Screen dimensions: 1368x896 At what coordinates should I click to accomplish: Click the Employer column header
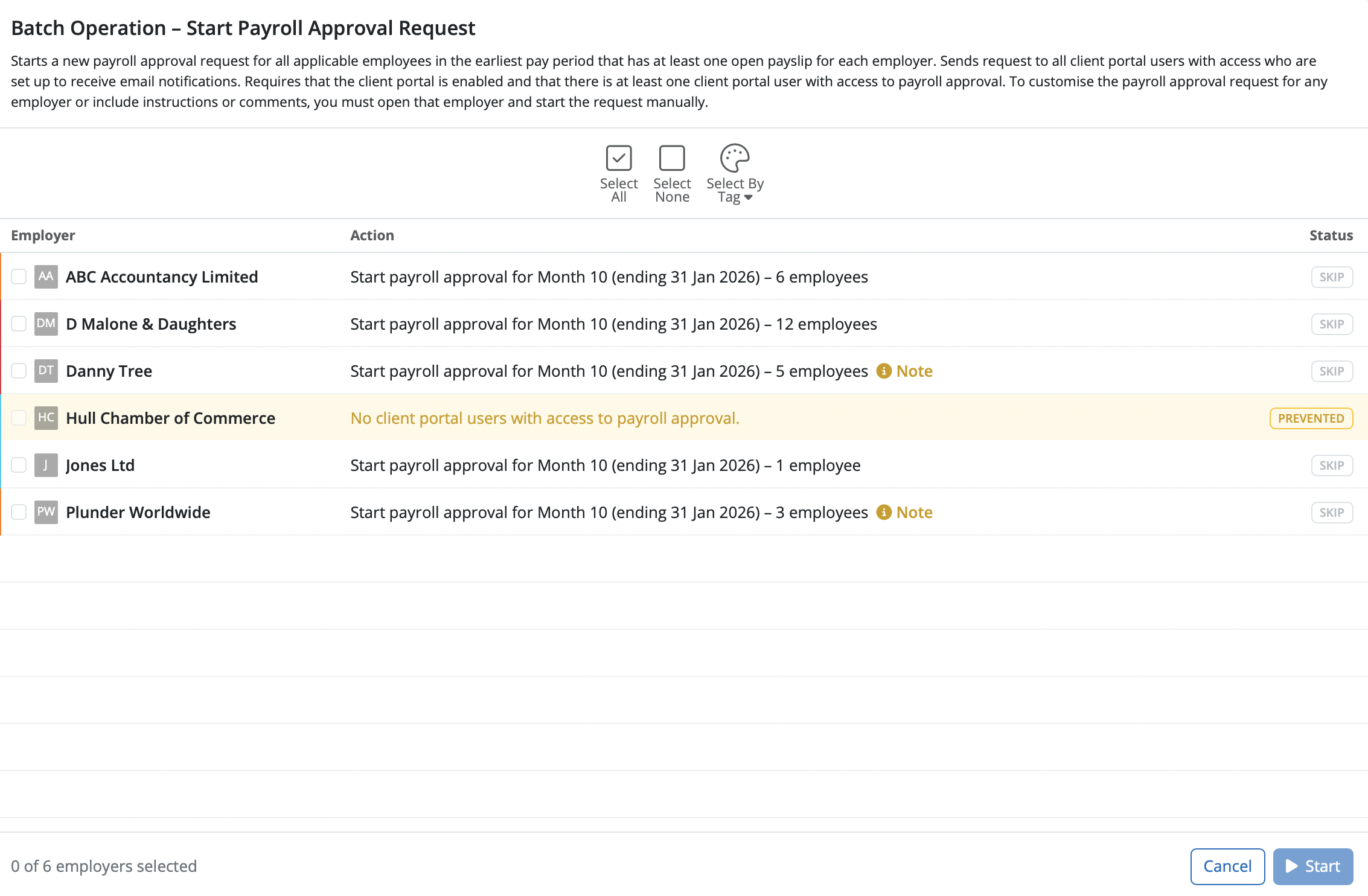coord(43,235)
